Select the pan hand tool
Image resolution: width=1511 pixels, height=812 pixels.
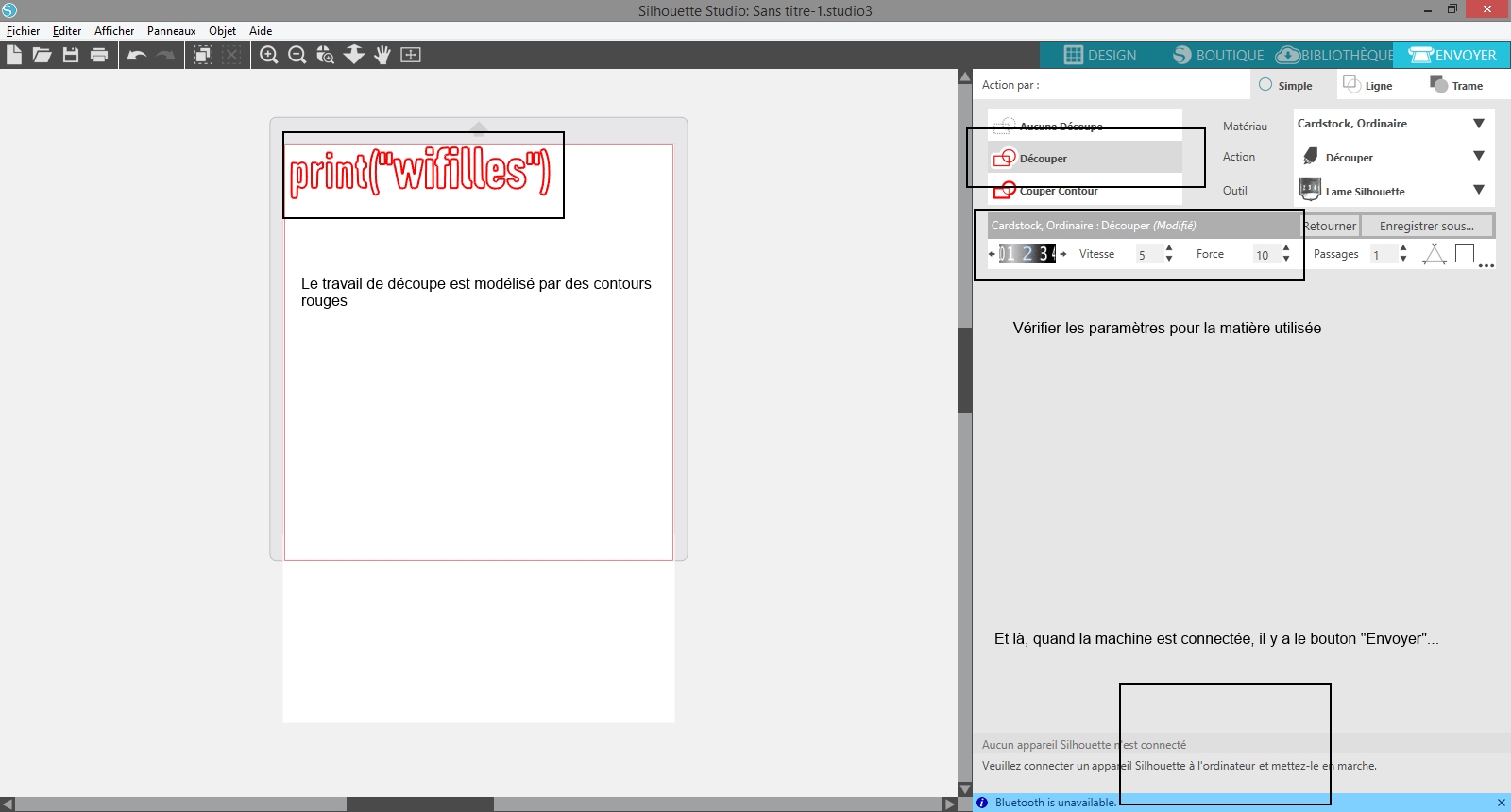pyautogui.click(x=382, y=55)
